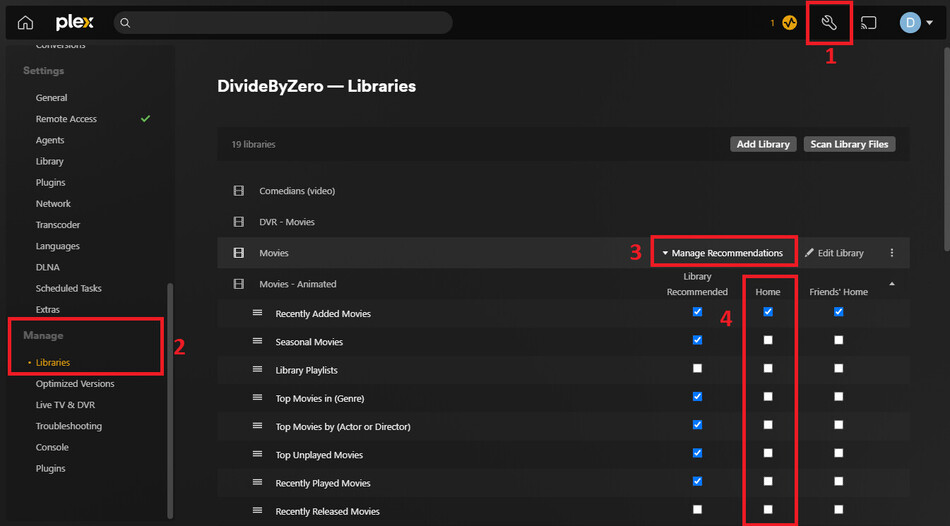
Task: Enable Library Recommended for Library Playlists
Action: [697, 368]
